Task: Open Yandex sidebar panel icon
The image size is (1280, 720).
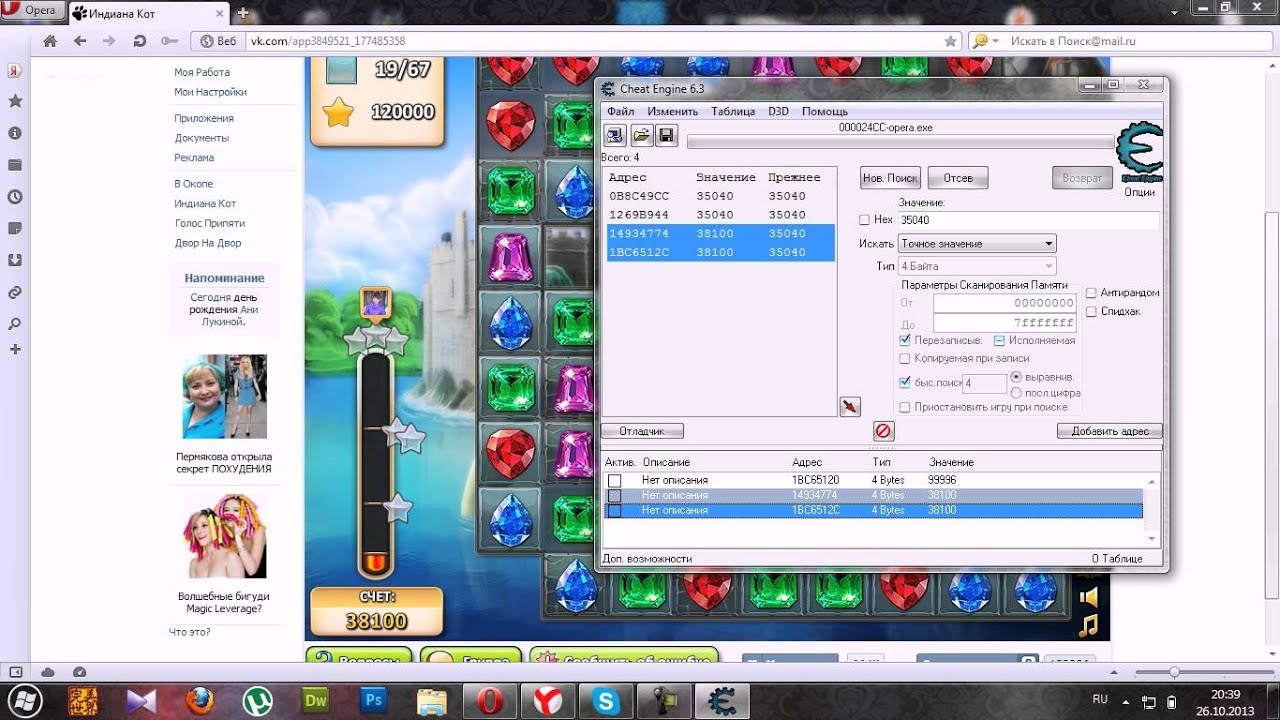Action: tap(15, 71)
